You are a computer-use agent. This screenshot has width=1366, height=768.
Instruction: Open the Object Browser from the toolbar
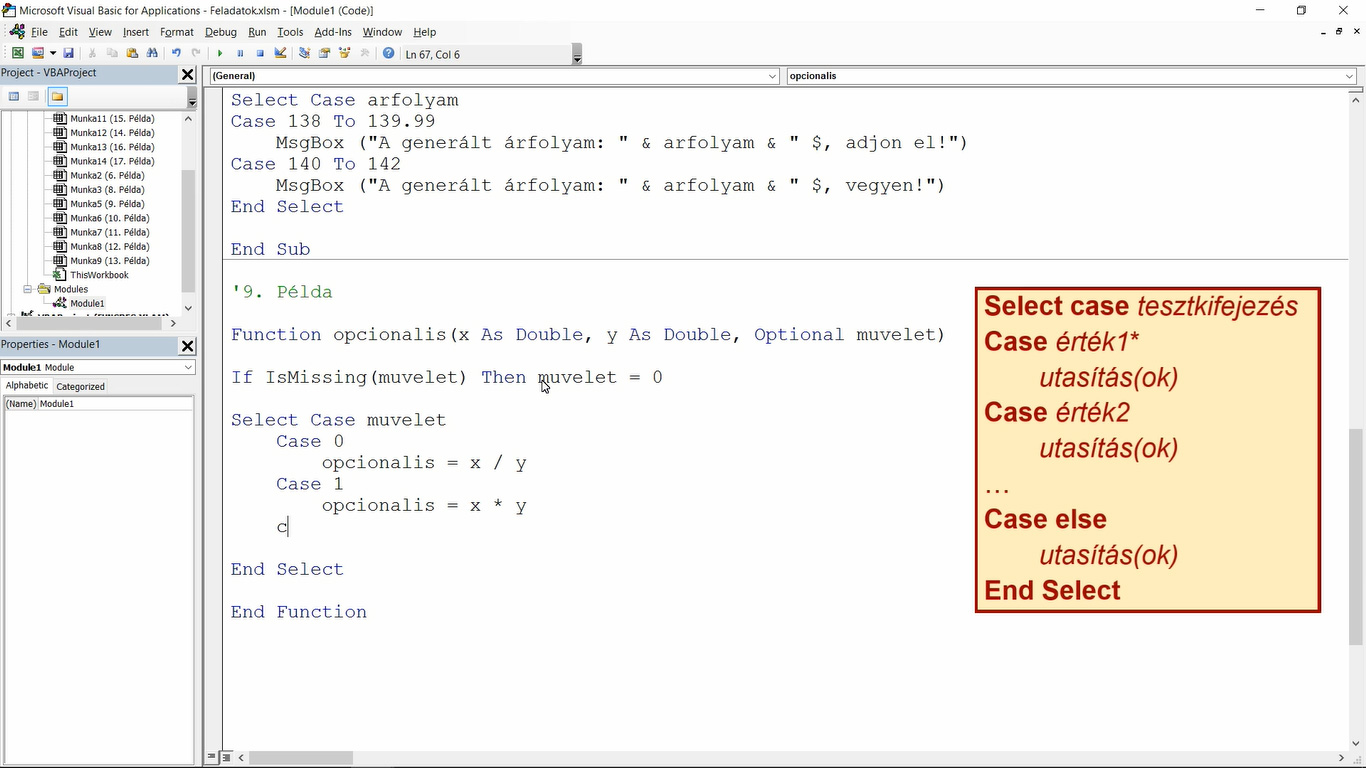coord(345,53)
